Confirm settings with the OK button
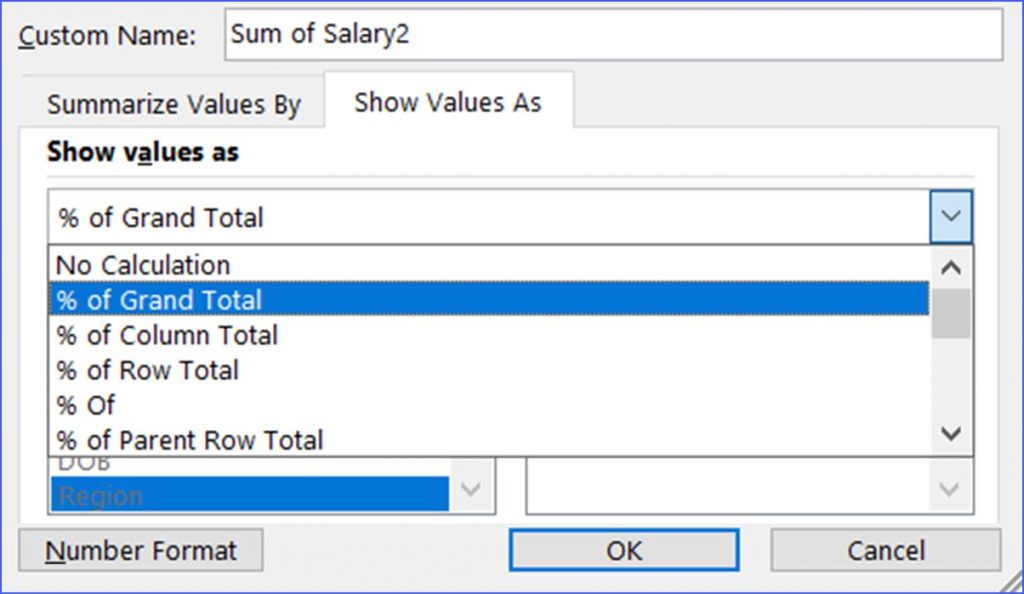Screen dimensions: 1024x594 pyautogui.click(x=626, y=550)
